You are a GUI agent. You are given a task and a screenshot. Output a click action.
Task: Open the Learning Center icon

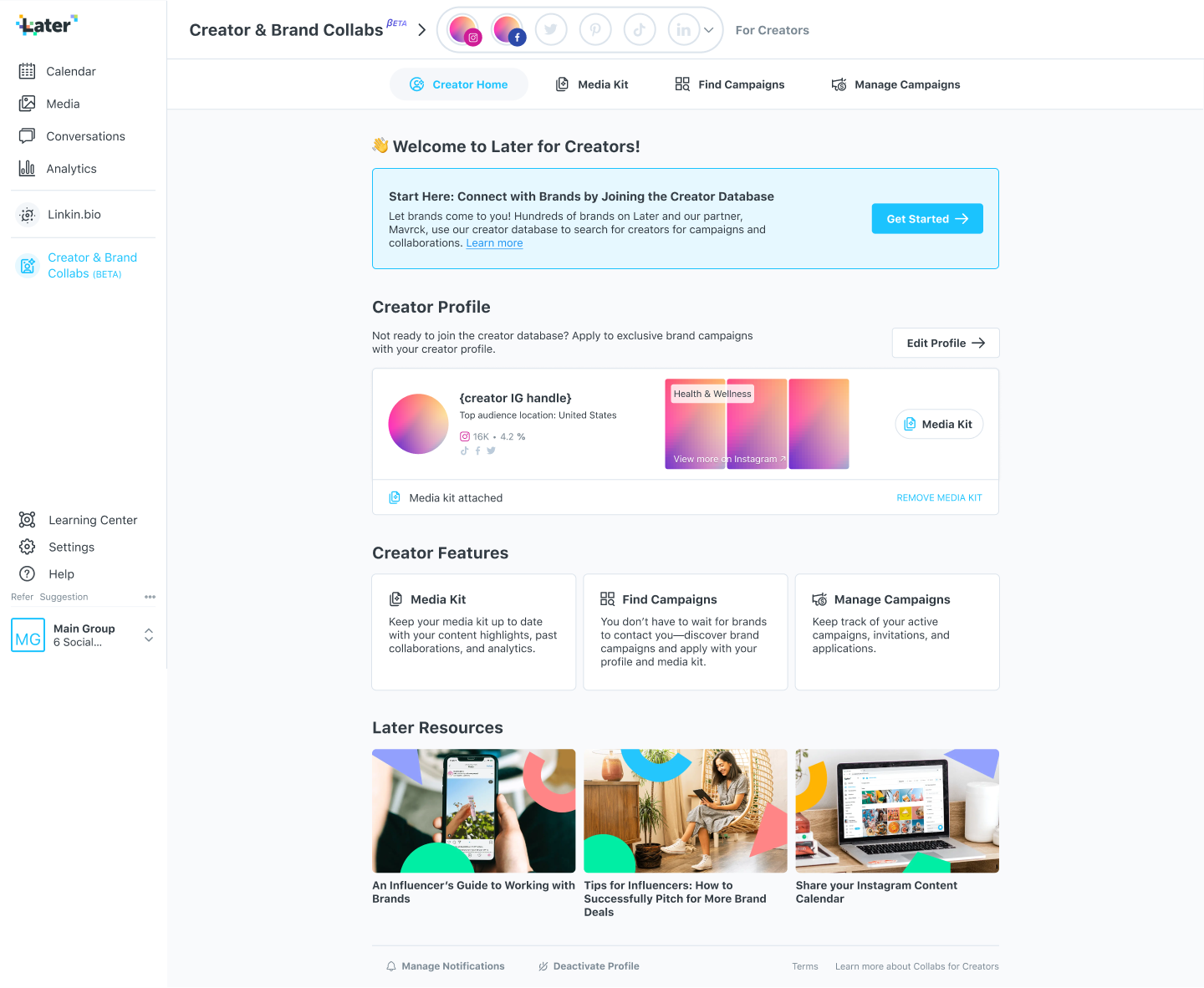tap(28, 520)
